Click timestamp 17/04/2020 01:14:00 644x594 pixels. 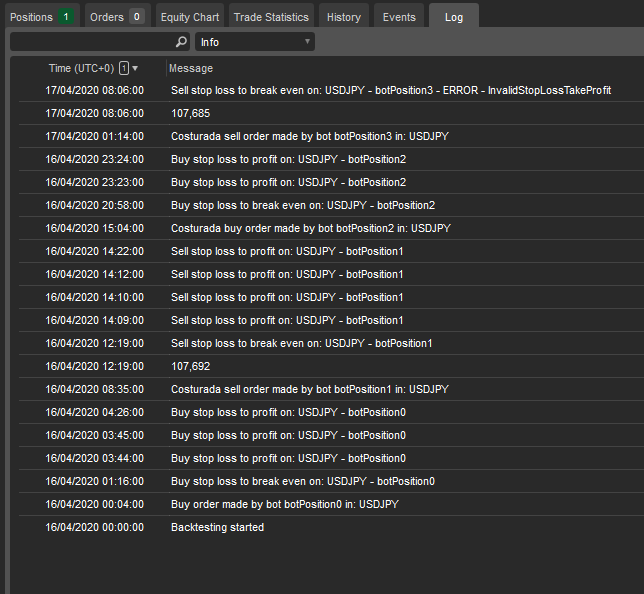(94, 136)
